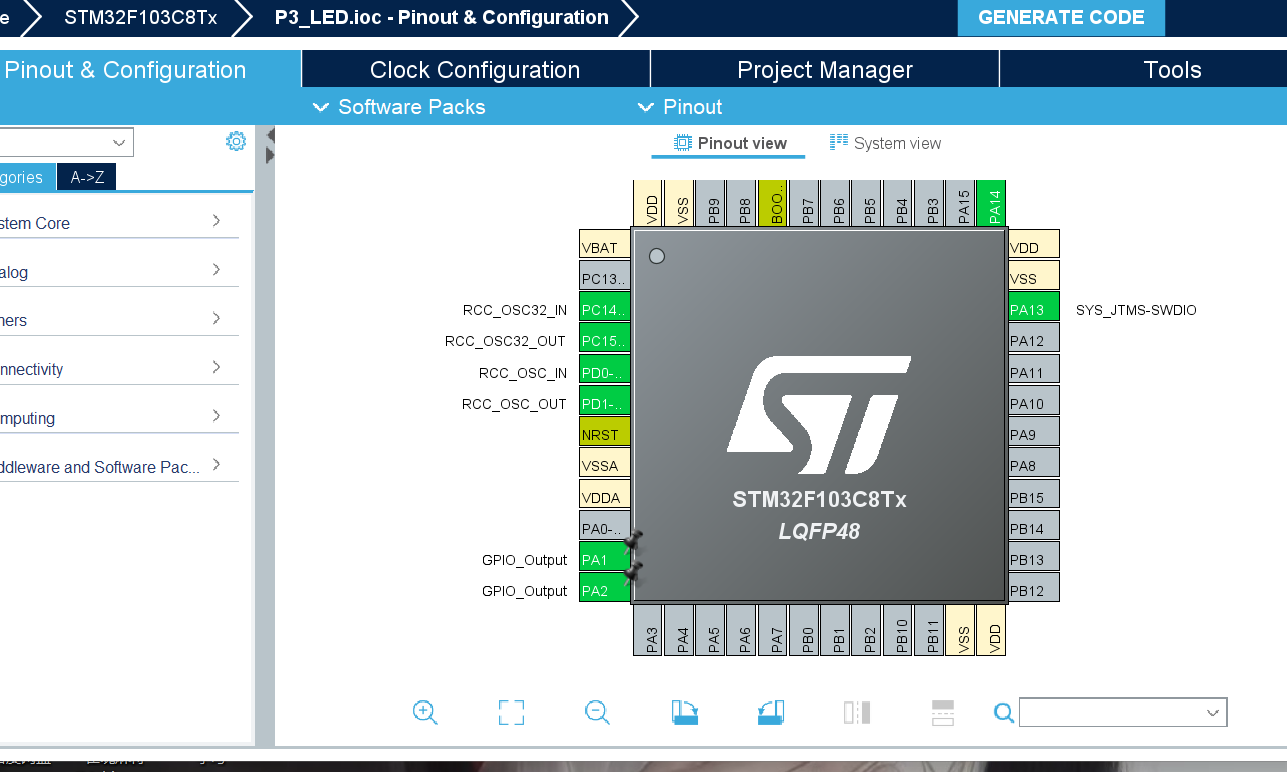Open the category search dropdown at top left
Screen dimensions: 1287x772
(66, 142)
